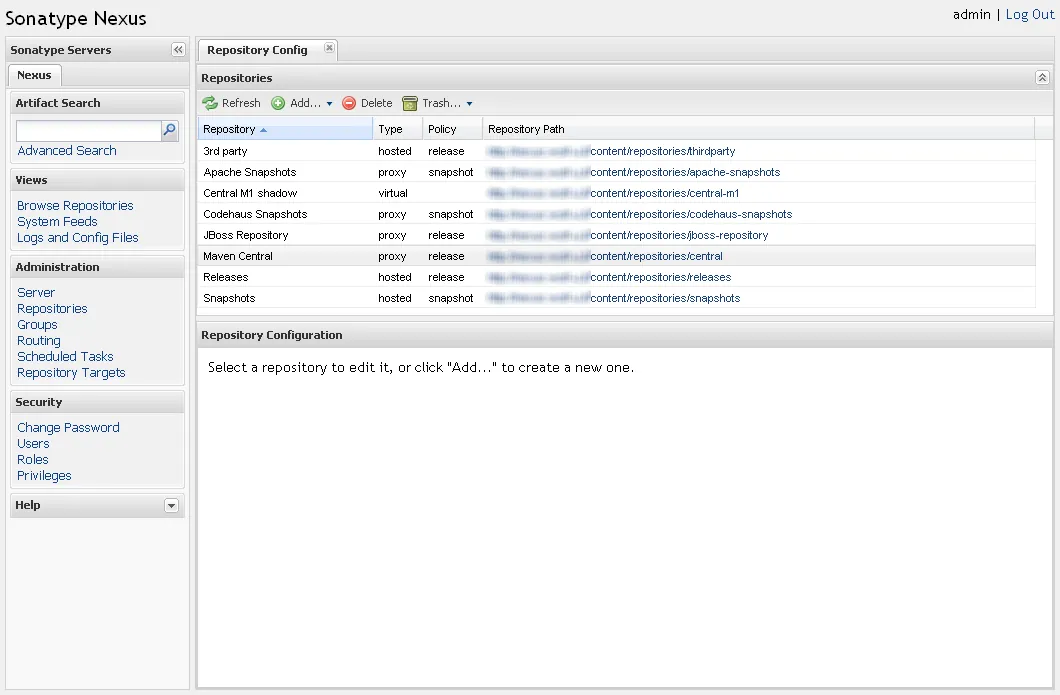
Task: Select the Nexus tab
Action: [34, 75]
